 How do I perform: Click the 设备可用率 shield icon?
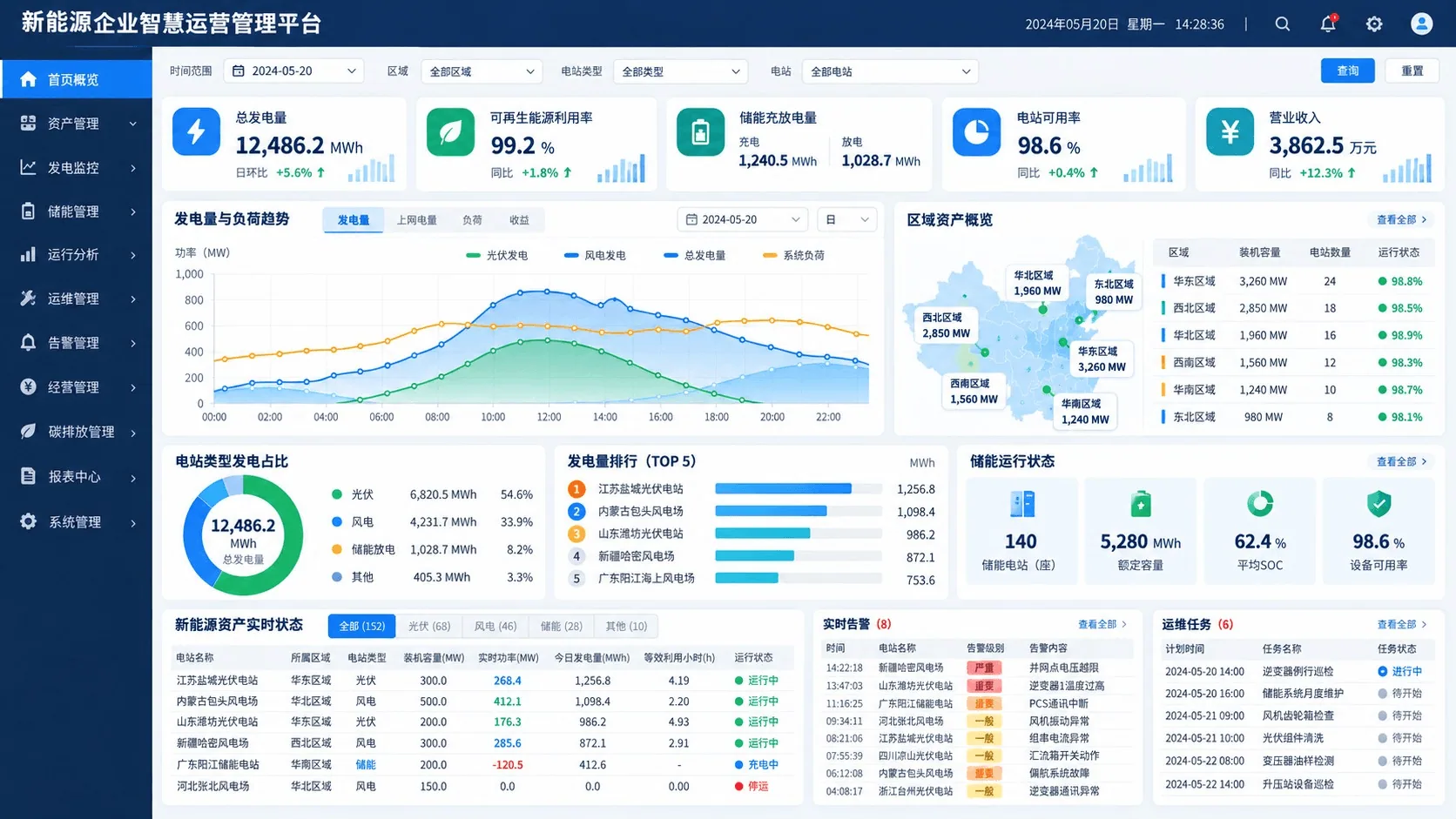point(1378,503)
